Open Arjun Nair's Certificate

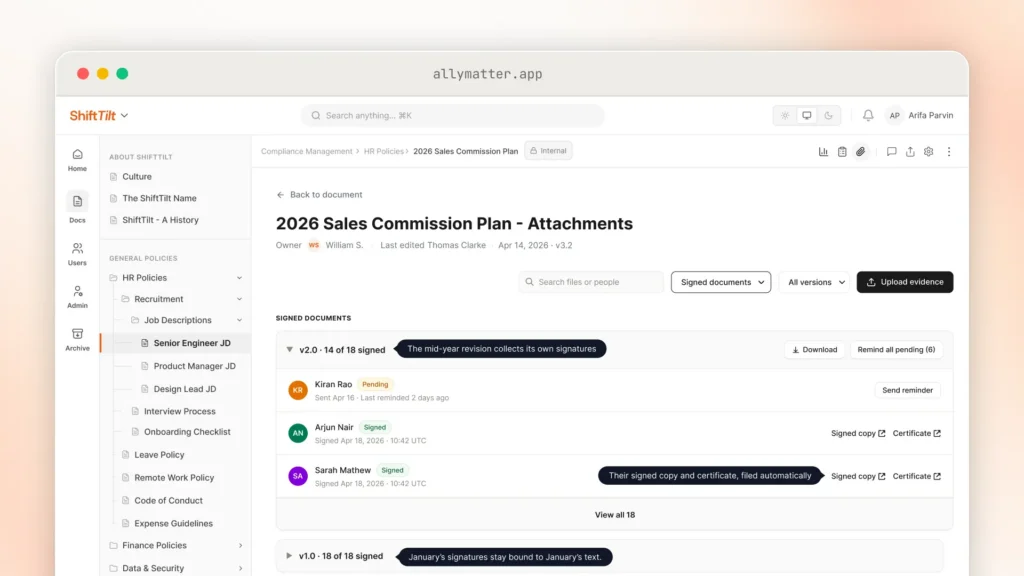point(916,433)
